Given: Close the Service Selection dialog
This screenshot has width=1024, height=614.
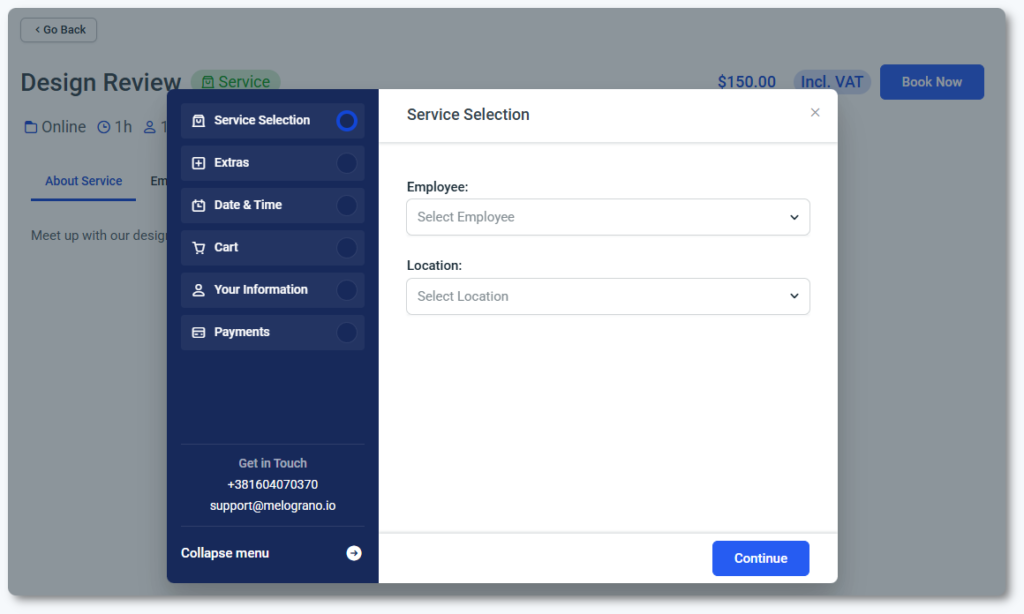Looking at the screenshot, I should pyautogui.click(x=815, y=113).
